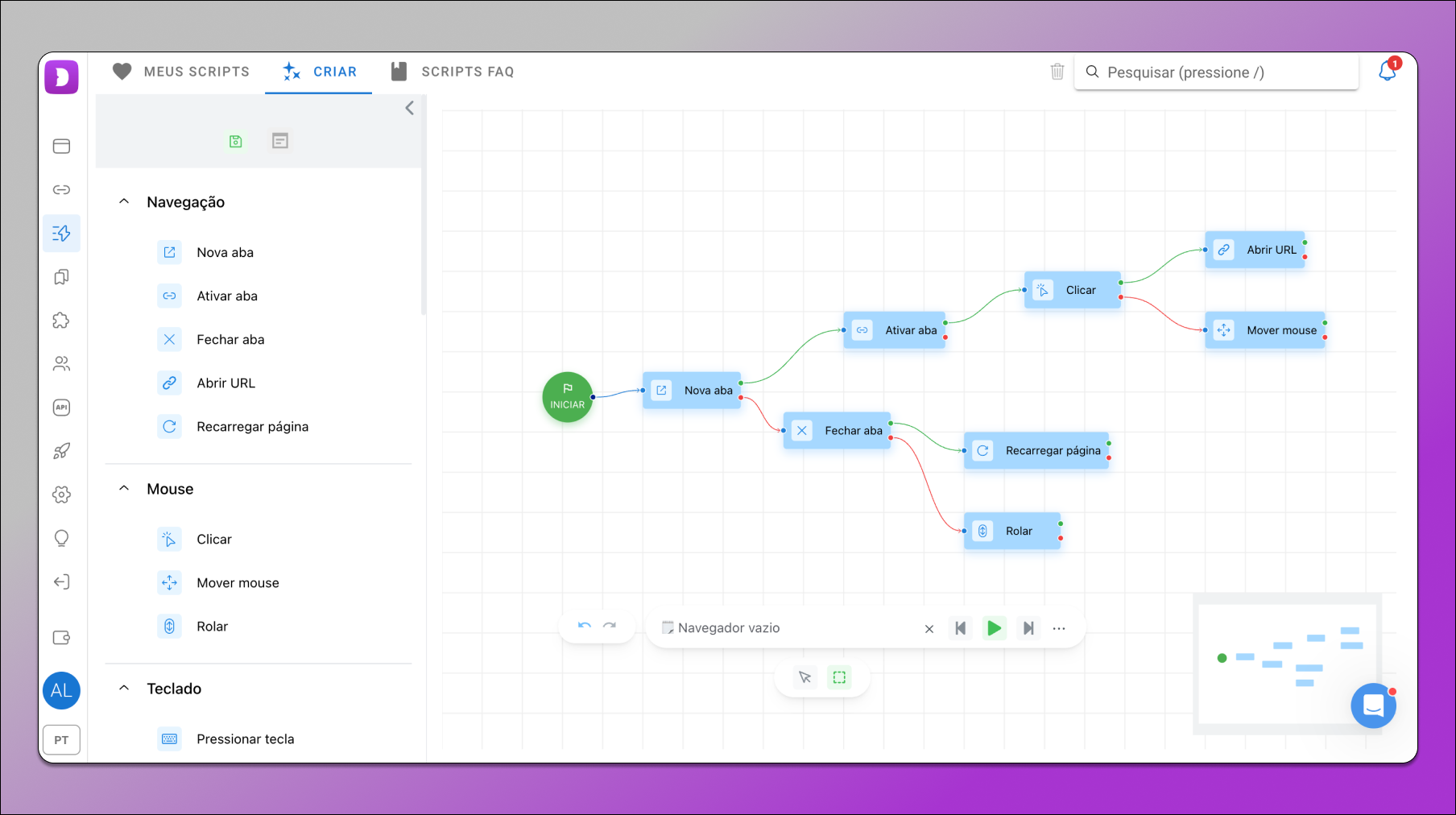Open the more options ellipsis menu
Screen dimensions: 1456x815
pos(1059,628)
